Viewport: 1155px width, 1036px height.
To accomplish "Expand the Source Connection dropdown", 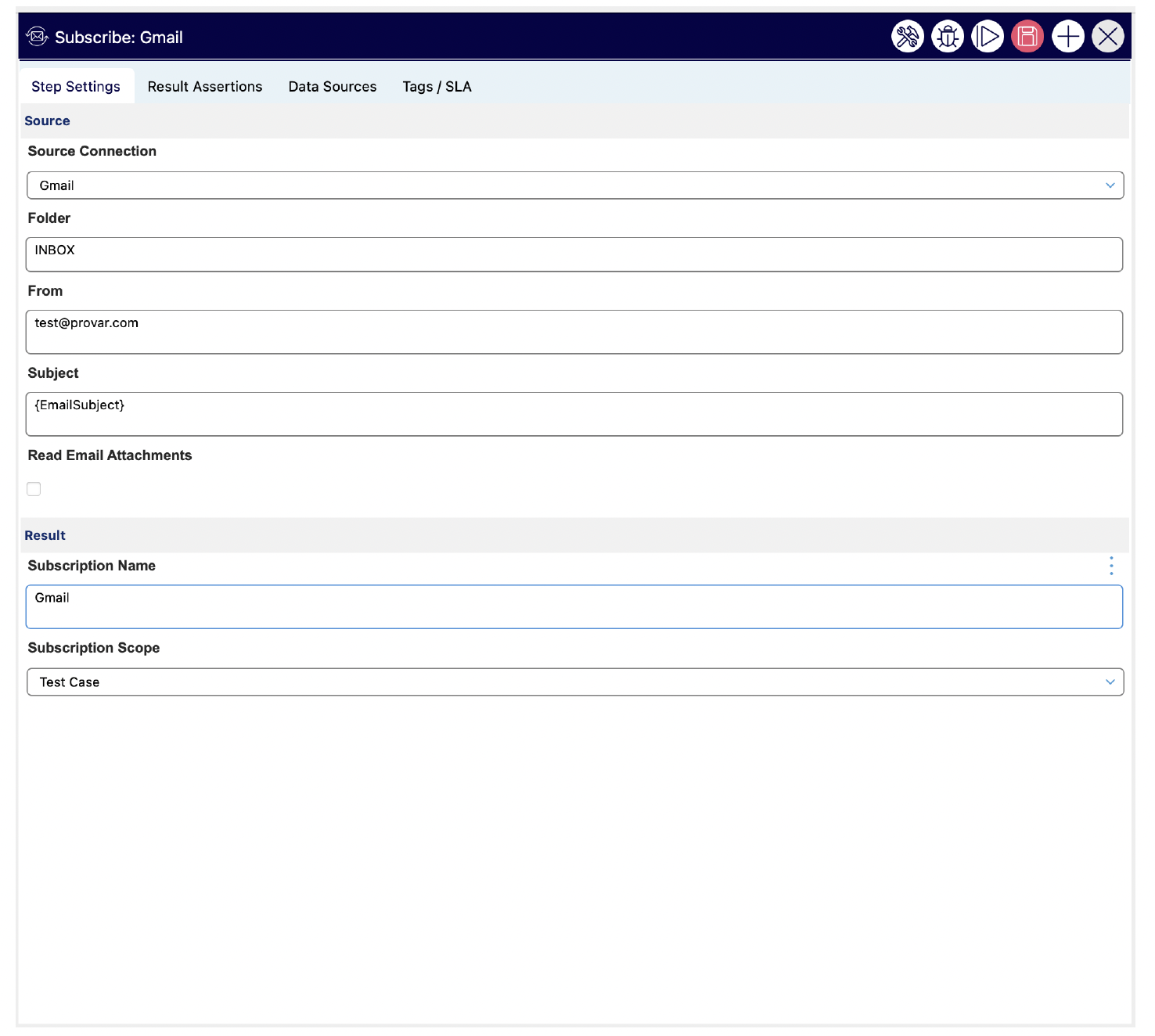I will point(575,185).
